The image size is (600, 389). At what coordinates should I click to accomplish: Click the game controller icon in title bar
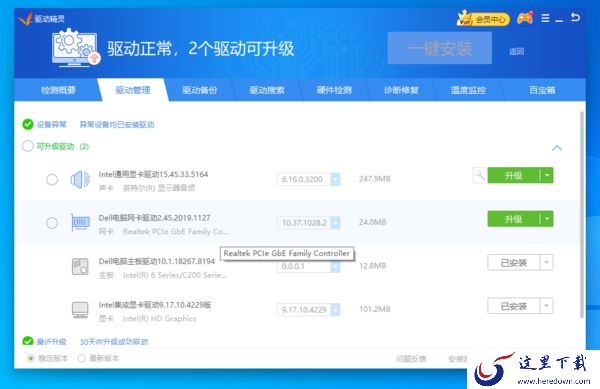(x=525, y=18)
